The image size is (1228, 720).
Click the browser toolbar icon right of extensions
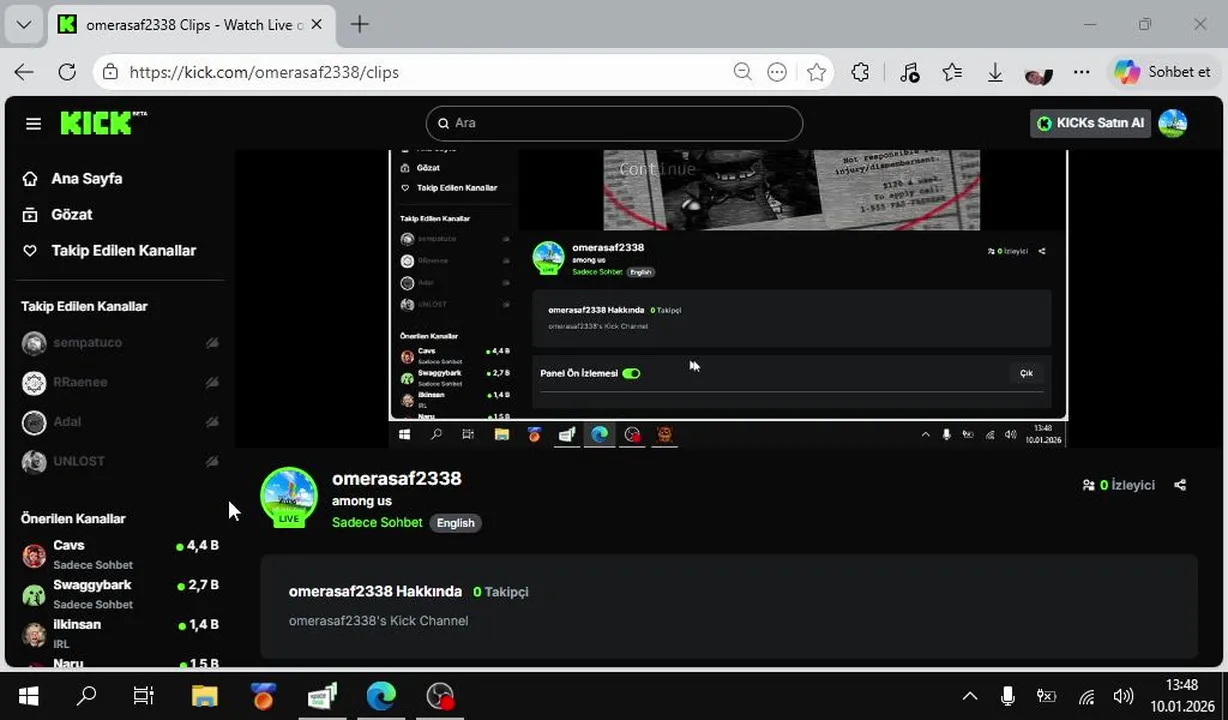click(x=909, y=72)
